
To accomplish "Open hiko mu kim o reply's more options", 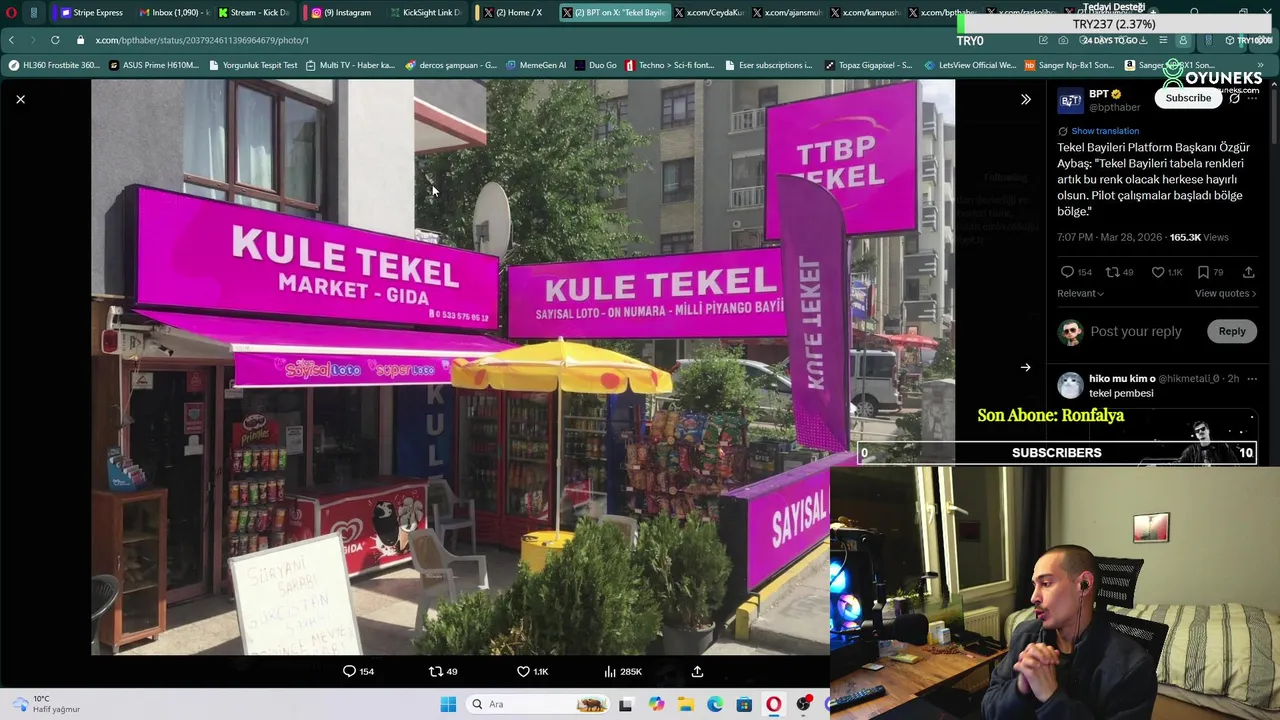I will pos(1251,379).
